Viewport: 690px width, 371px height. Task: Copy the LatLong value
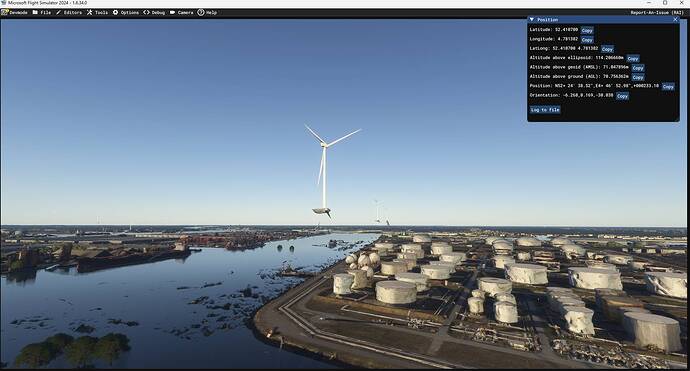[x=607, y=49]
